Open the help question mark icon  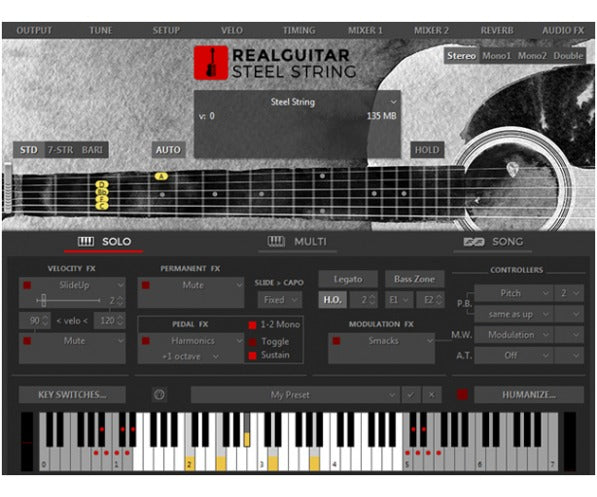point(159,395)
